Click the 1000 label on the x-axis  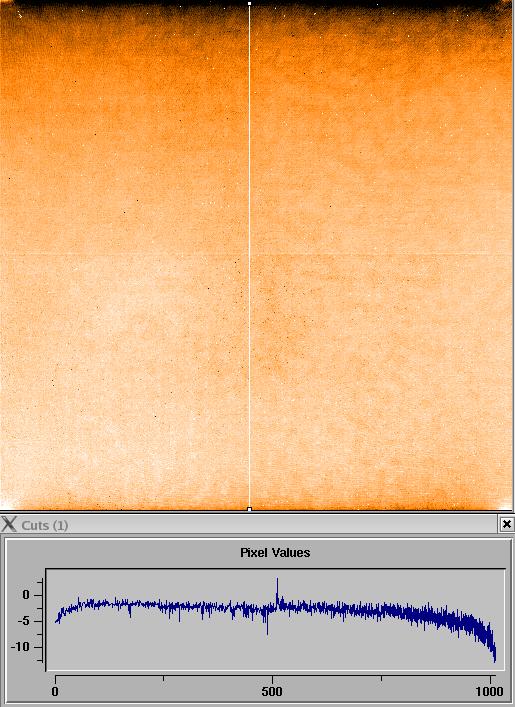point(489,691)
